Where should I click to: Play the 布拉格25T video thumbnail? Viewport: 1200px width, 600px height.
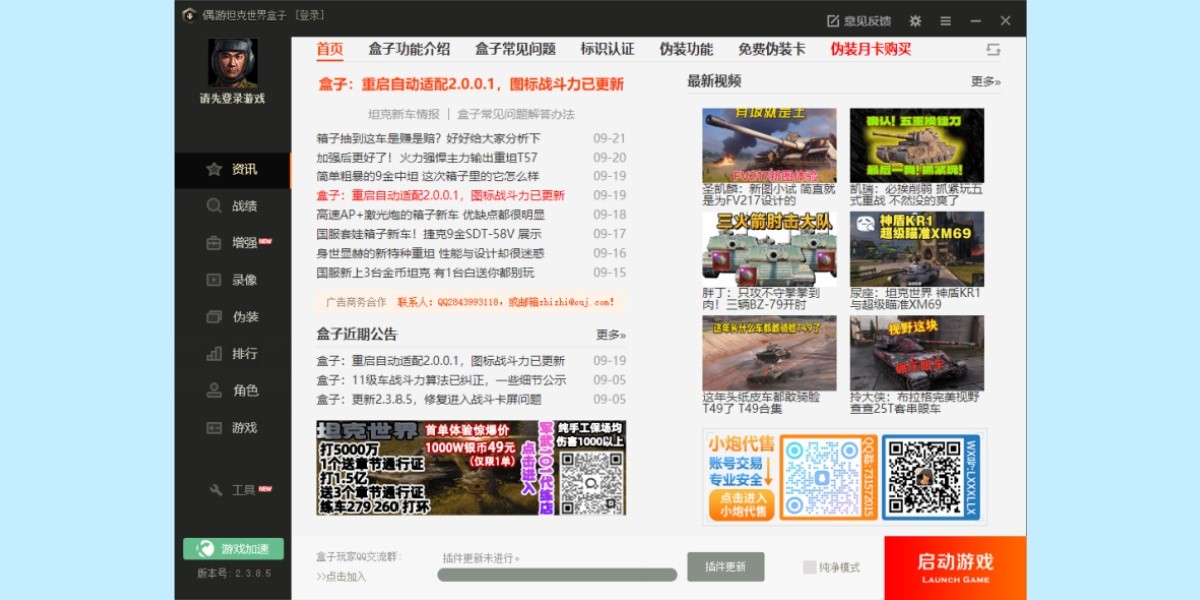coord(917,353)
